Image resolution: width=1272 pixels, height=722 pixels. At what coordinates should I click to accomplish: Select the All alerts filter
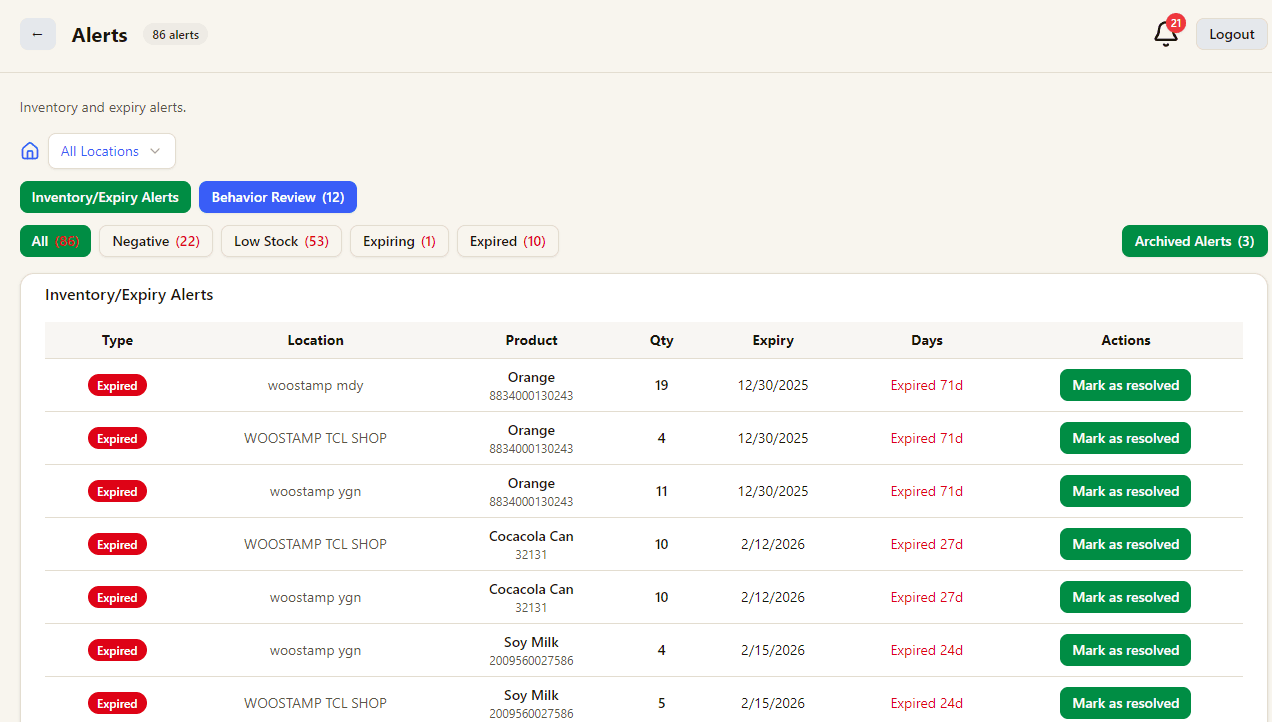tap(55, 241)
